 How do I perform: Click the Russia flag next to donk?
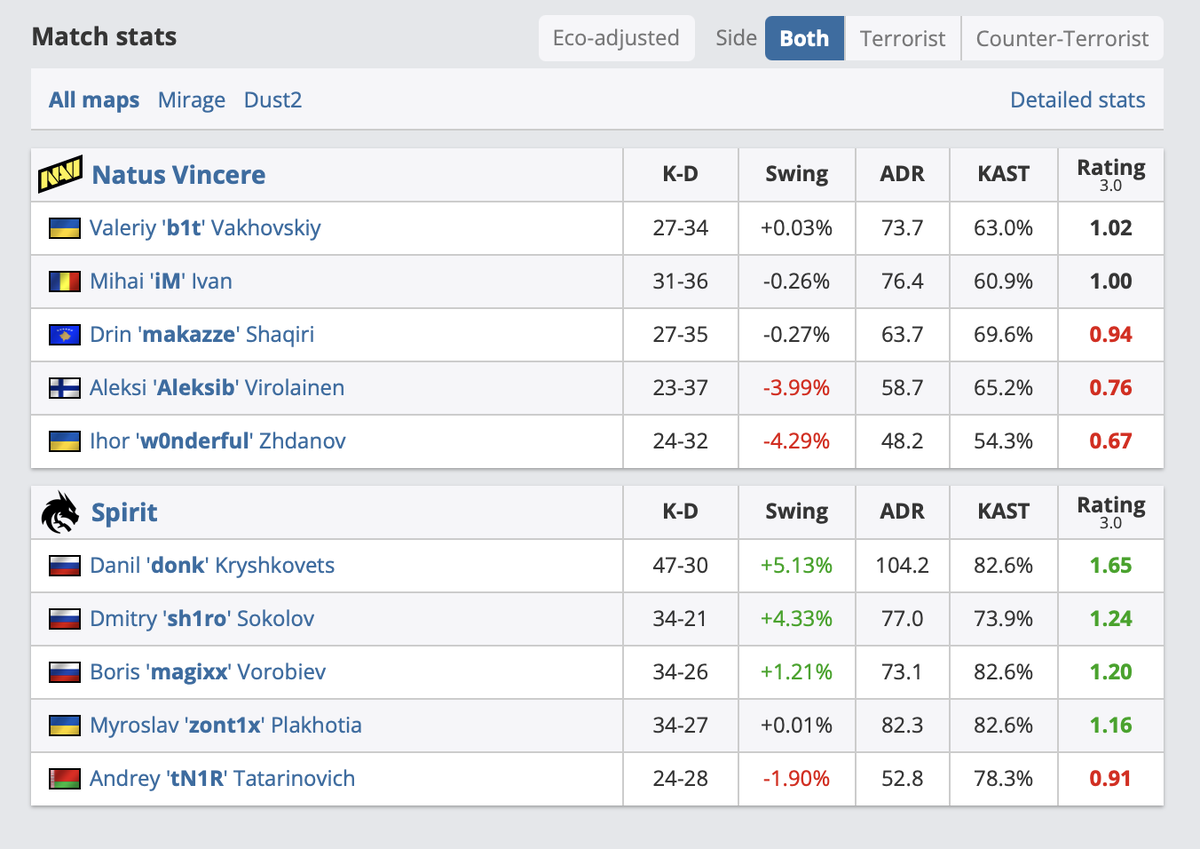(x=63, y=565)
